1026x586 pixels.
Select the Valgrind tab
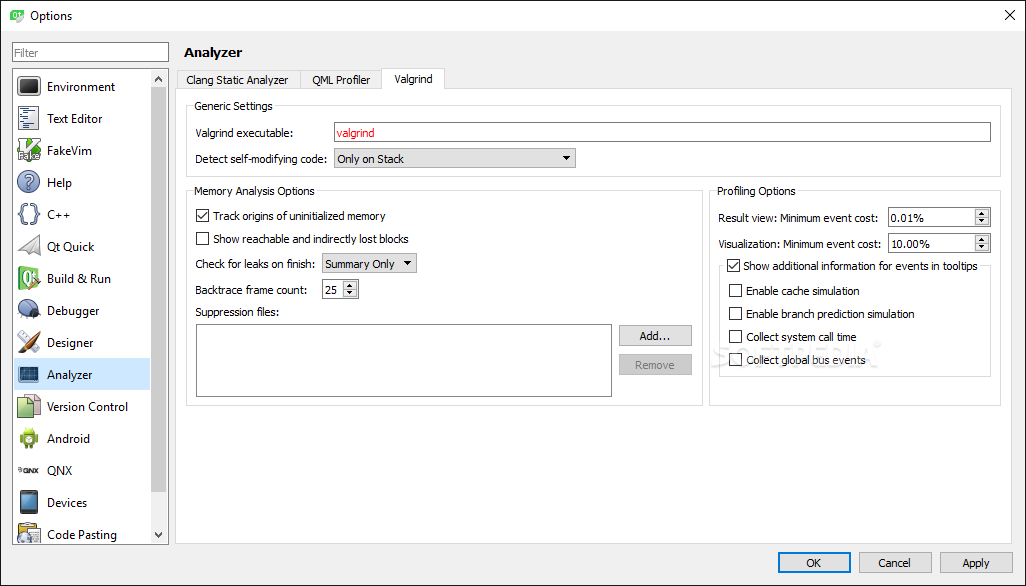(414, 78)
